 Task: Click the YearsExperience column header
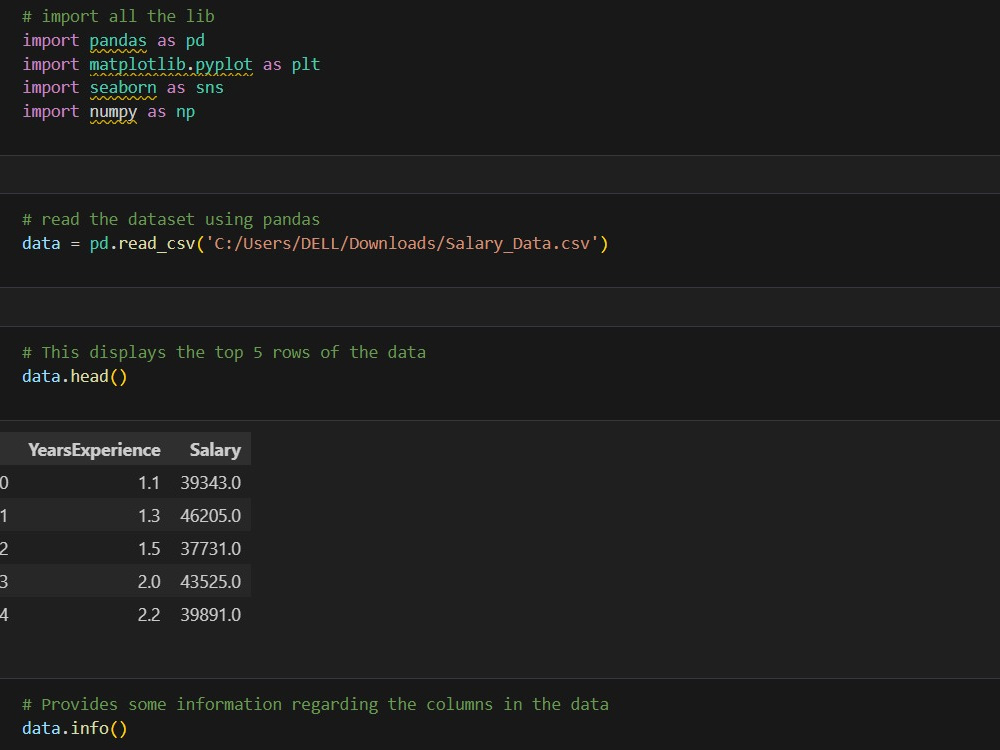click(94, 449)
